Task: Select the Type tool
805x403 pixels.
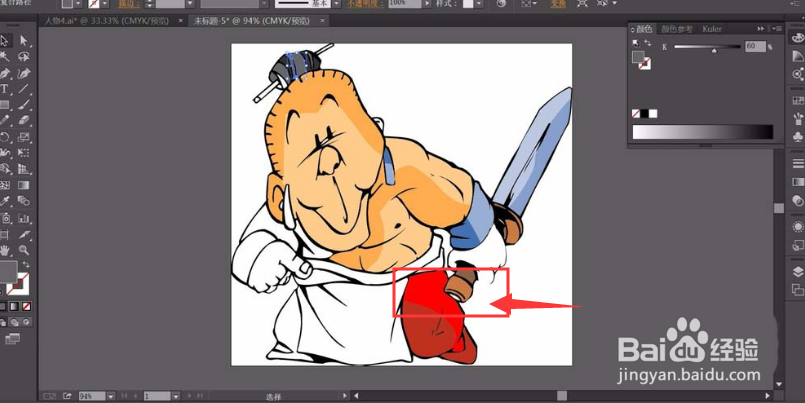Action: [5, 89]
